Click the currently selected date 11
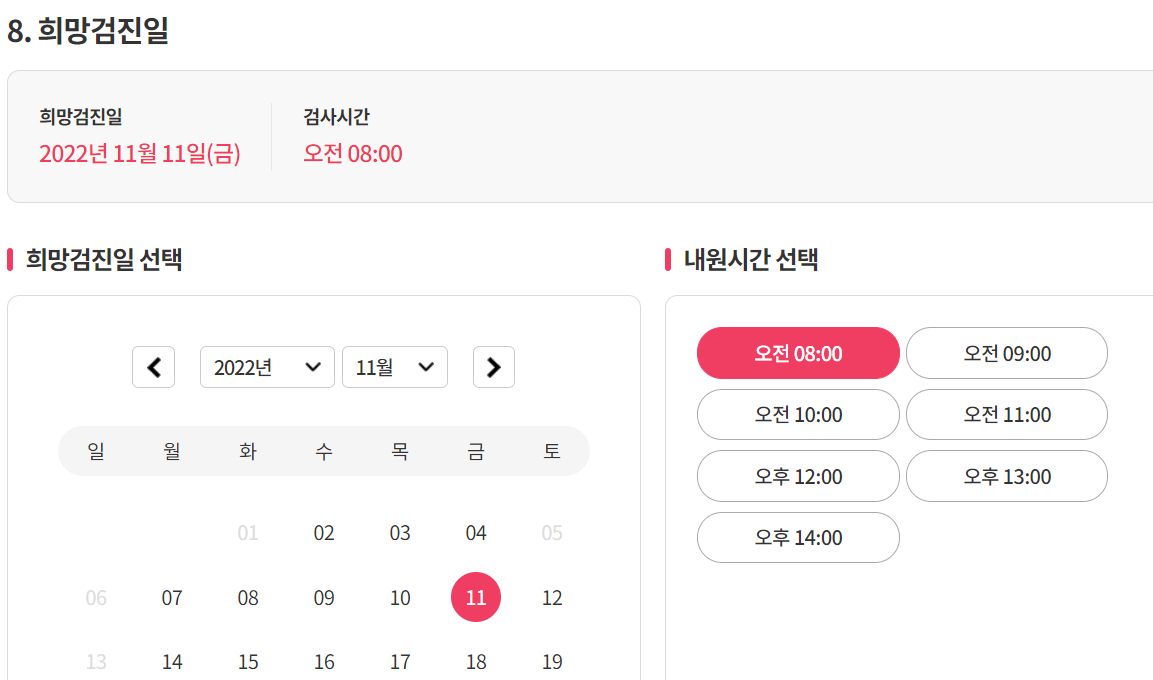The image size is (1153, 680). (476, 597)
